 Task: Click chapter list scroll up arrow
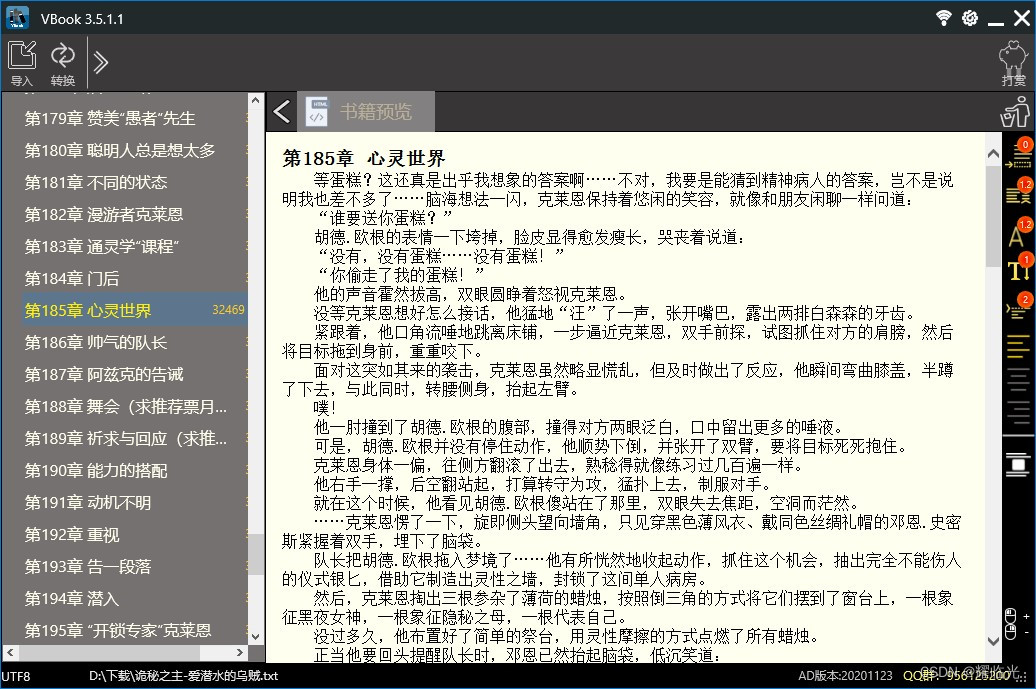[256, 100]
